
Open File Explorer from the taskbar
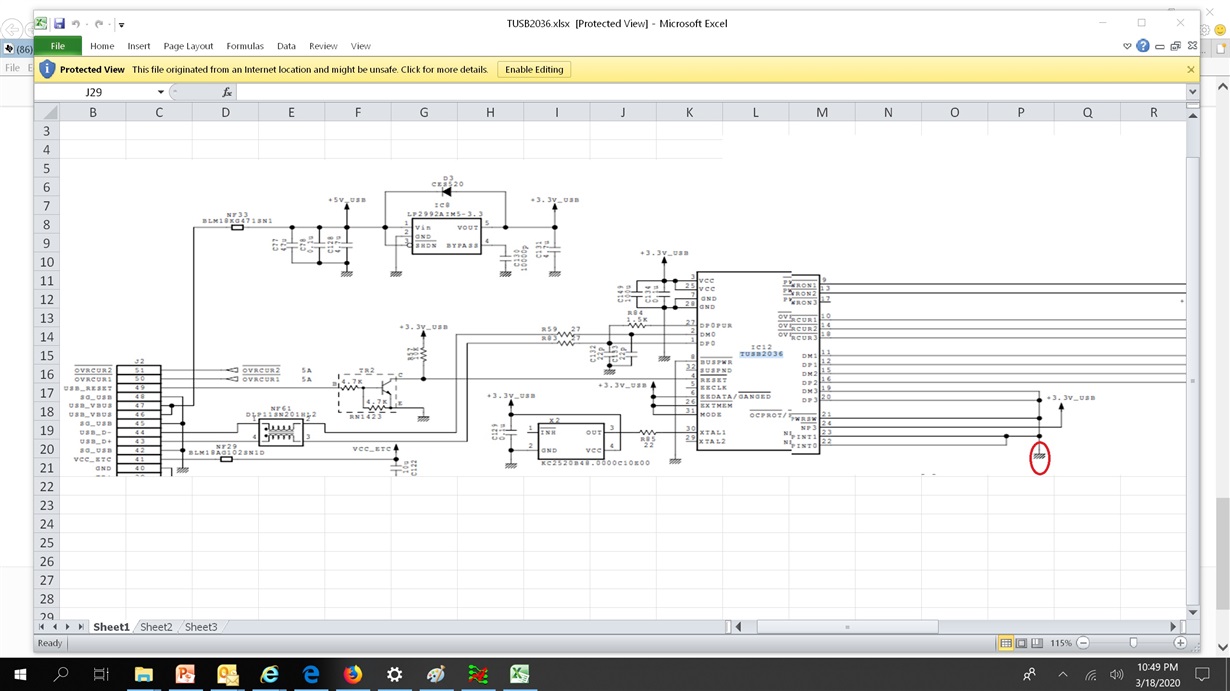pos(143,674)
